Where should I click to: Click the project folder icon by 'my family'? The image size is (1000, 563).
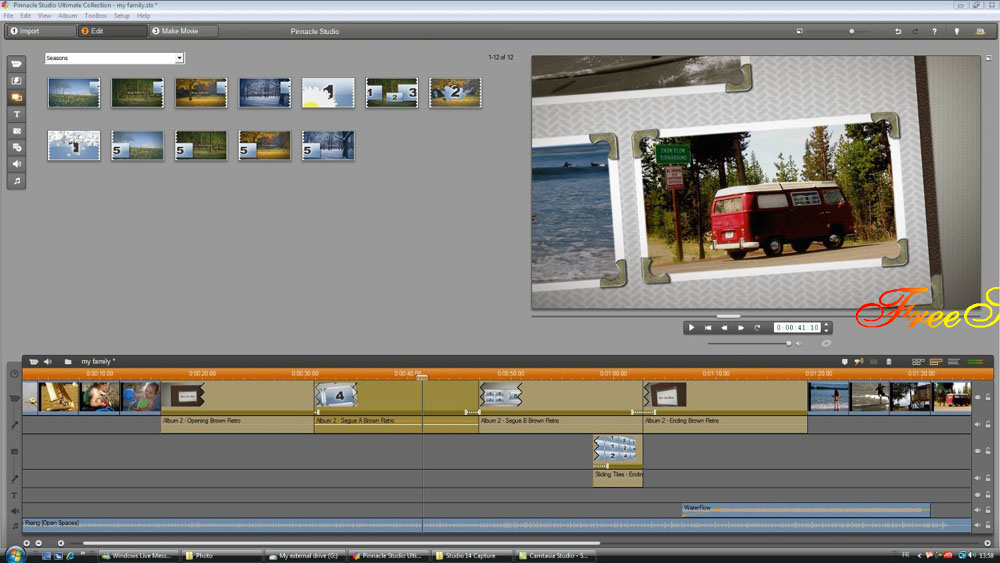click(x=68, y=362)
